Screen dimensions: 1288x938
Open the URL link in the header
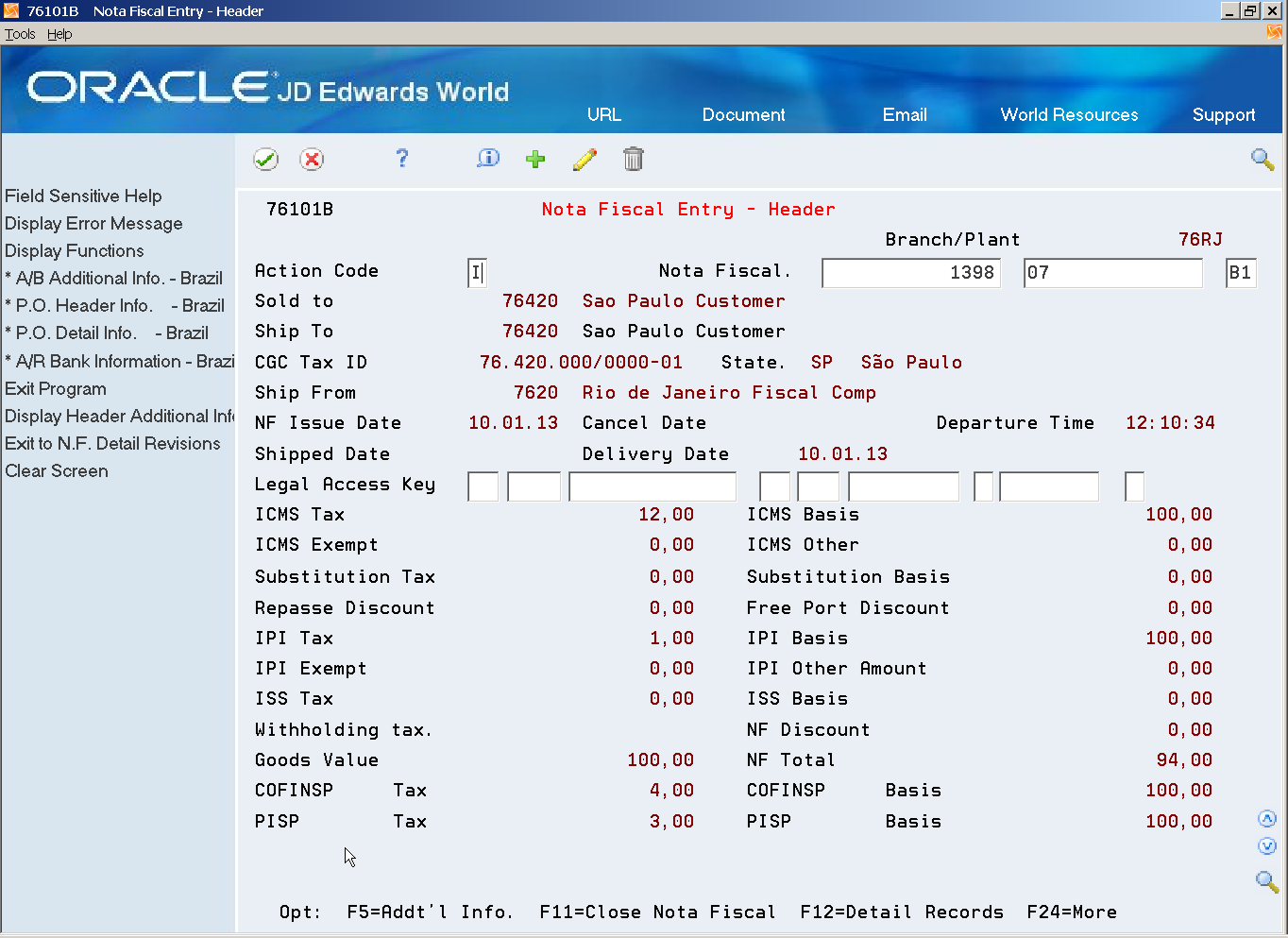(x=604, y=114)
